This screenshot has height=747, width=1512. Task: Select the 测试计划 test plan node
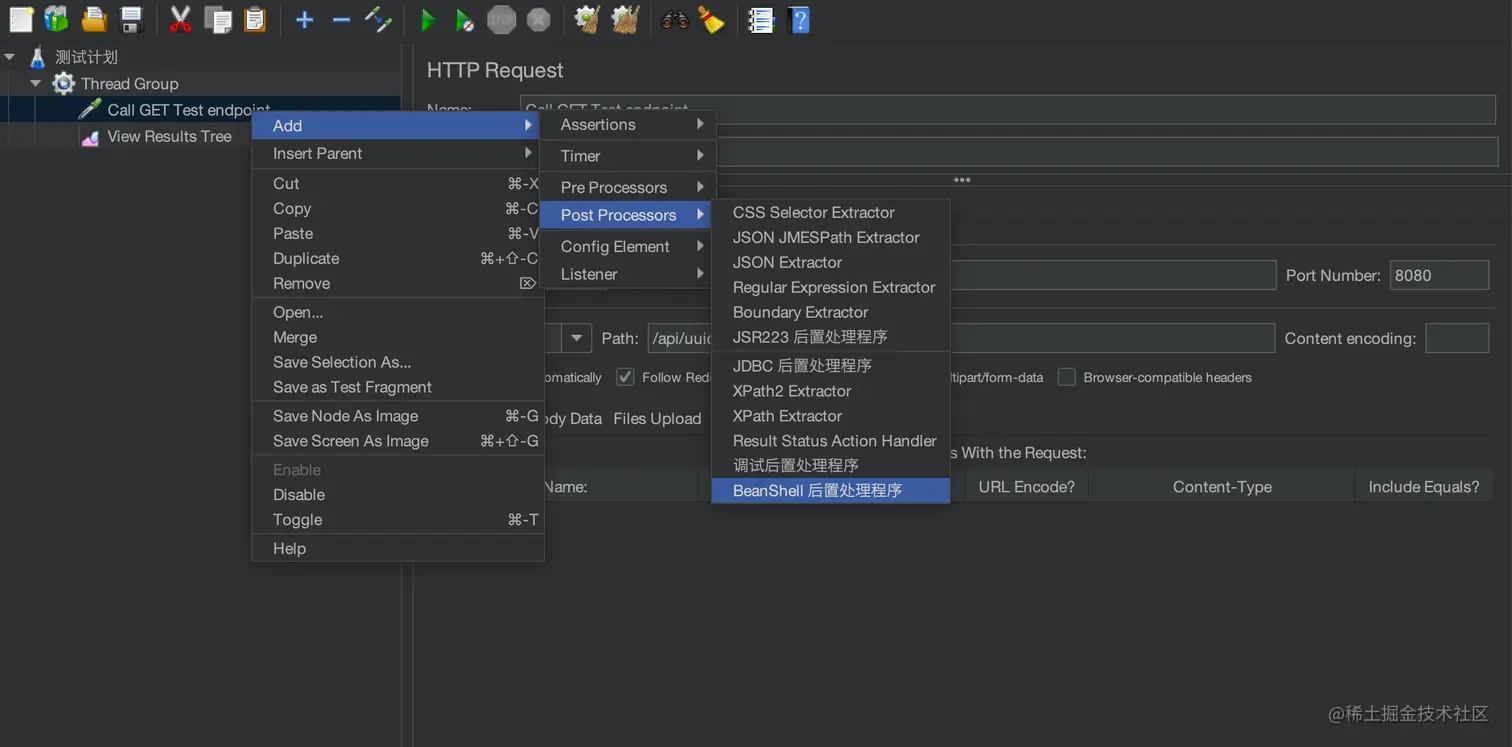(x=86, y=57)
